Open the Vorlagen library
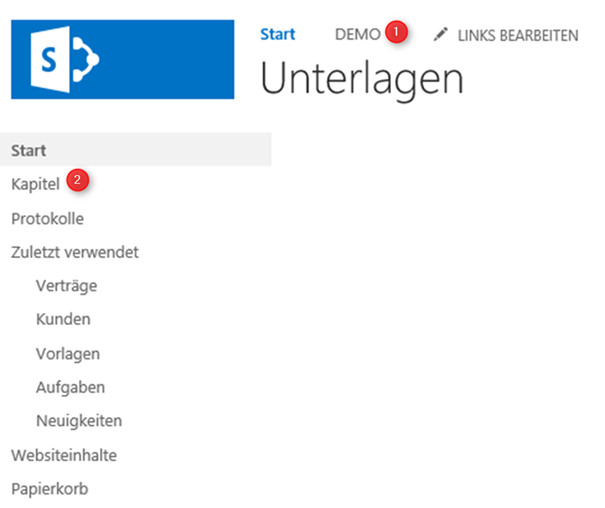The image size is (605, 508). pyautogui.click(x=68, y=354)
